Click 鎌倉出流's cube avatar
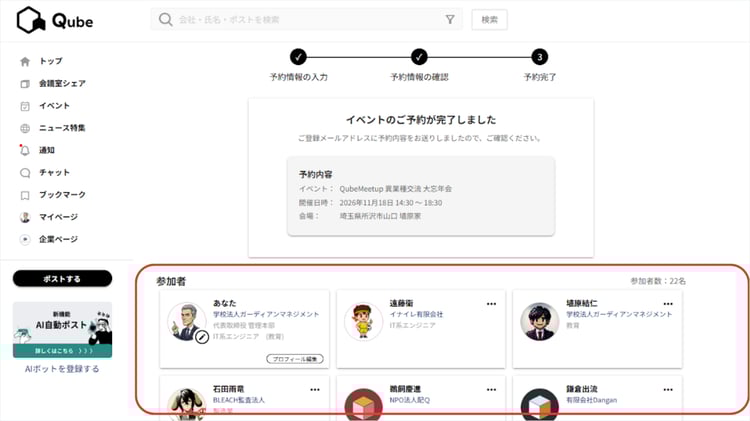The width and height of the screenshot is (750, 421). pyautogui.click(x=540, y=405)
